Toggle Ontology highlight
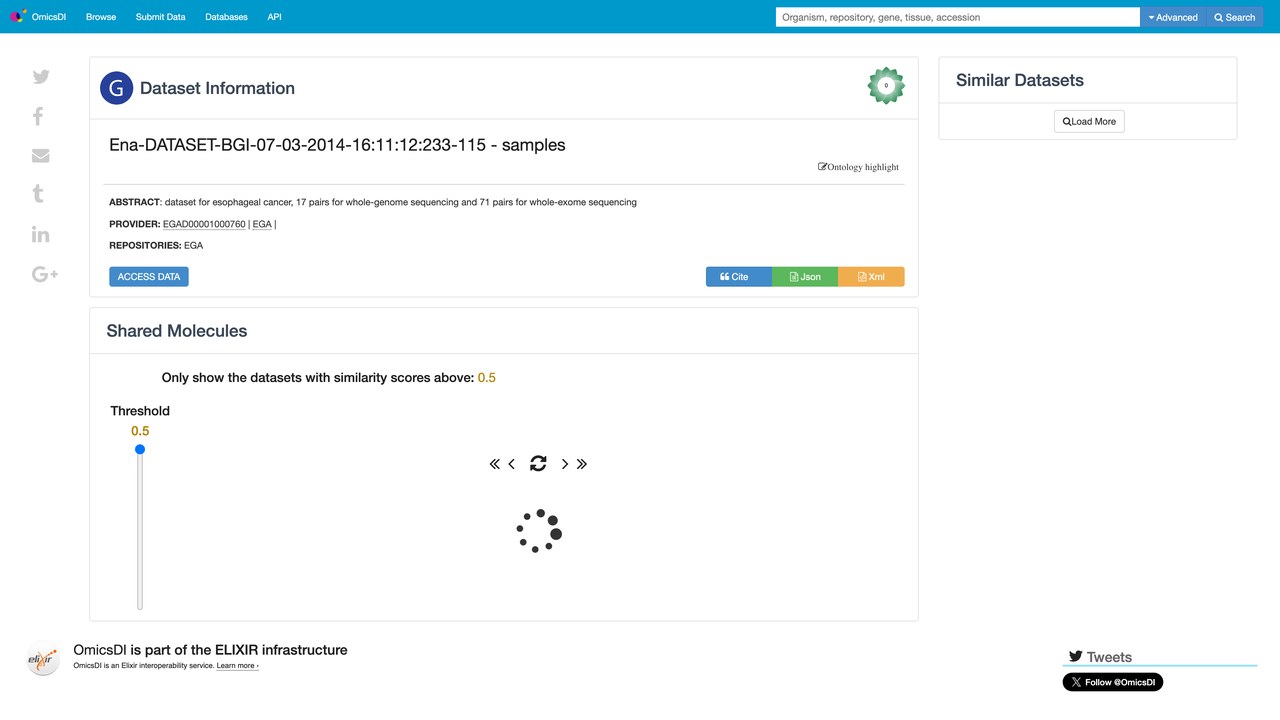This screenshot has height=720, width=1280. (859, 167)
